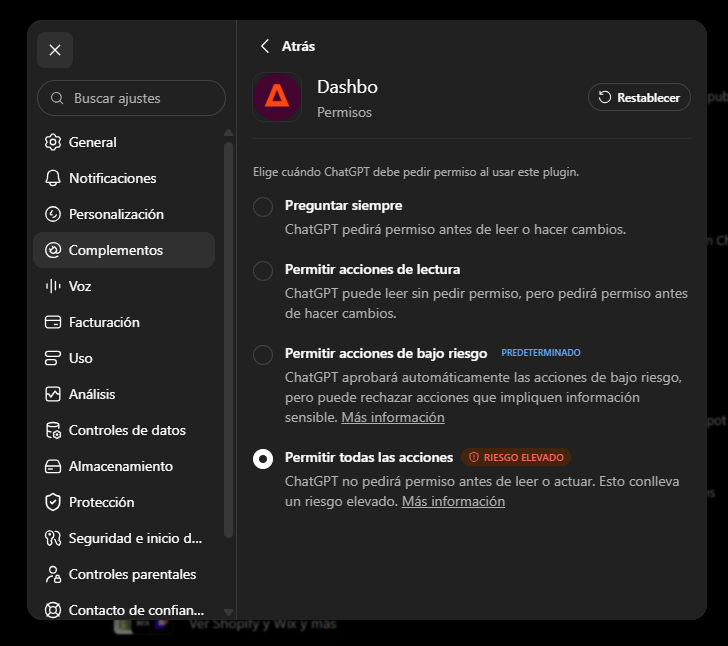
Task: Click the PREDETERMINADO label
Action: (541, 353)
